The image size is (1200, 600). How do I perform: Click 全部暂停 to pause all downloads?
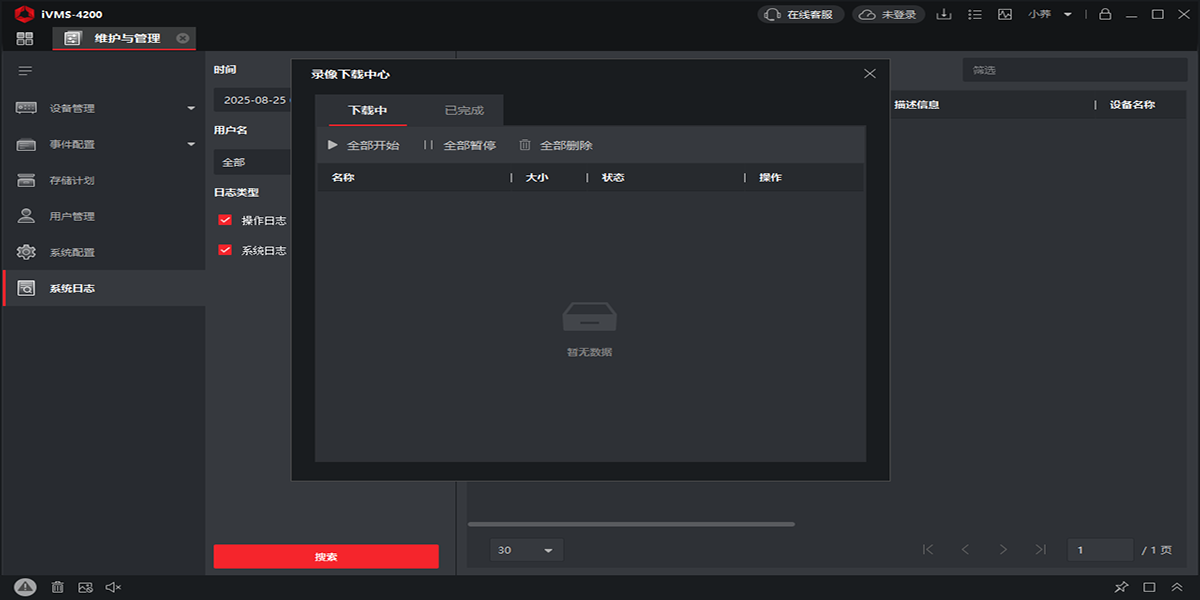coord(459,145)
